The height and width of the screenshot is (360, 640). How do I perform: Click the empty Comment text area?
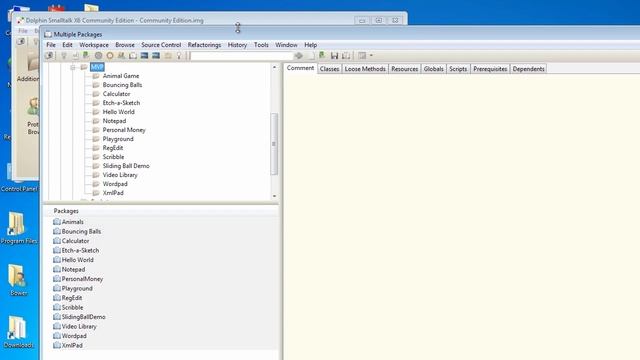coord(462,216)
